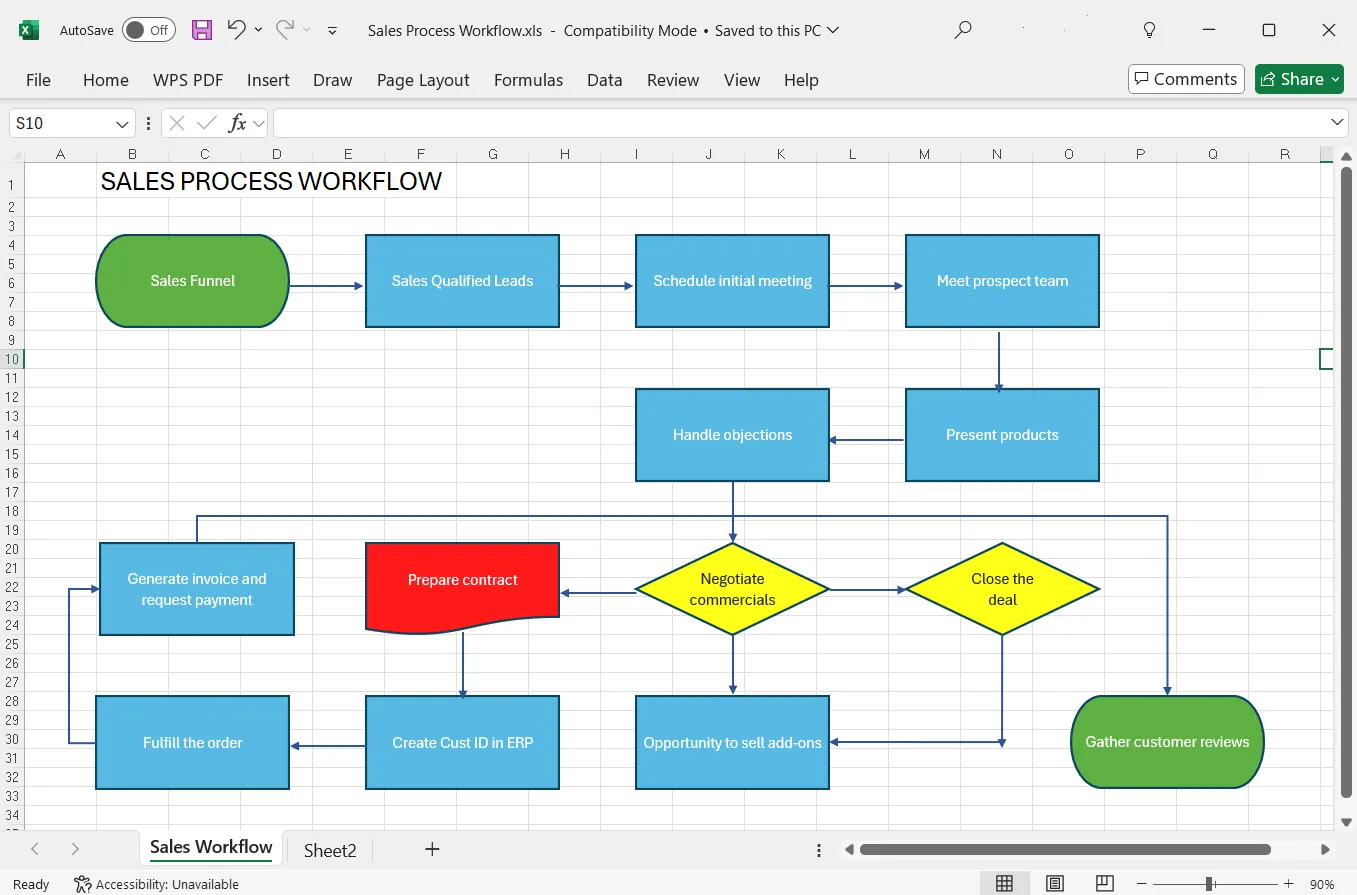Image resolution: width=1357 pixels, height=895 pixels.
Task: Switch to Normal view icon
Action: (x=1004, y=883)
